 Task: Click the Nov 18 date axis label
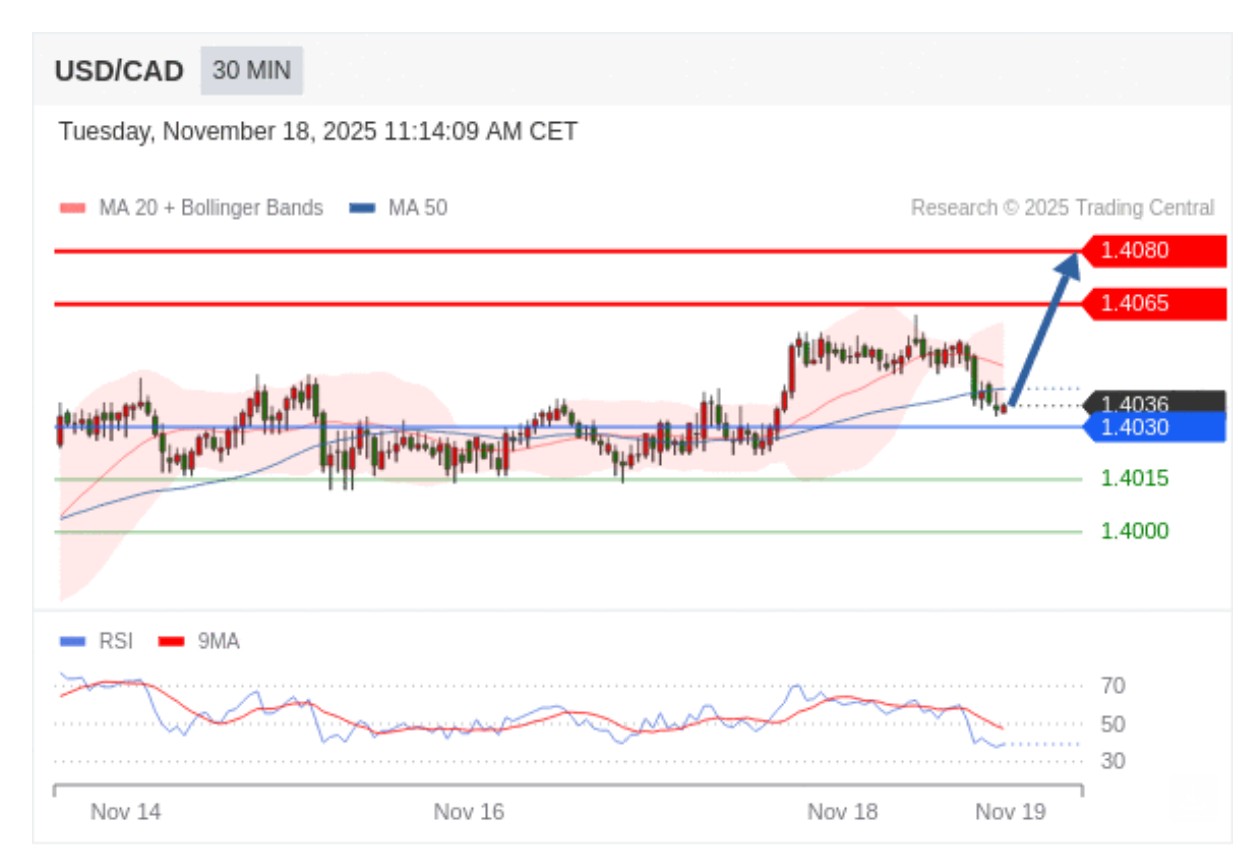point(842,812)
